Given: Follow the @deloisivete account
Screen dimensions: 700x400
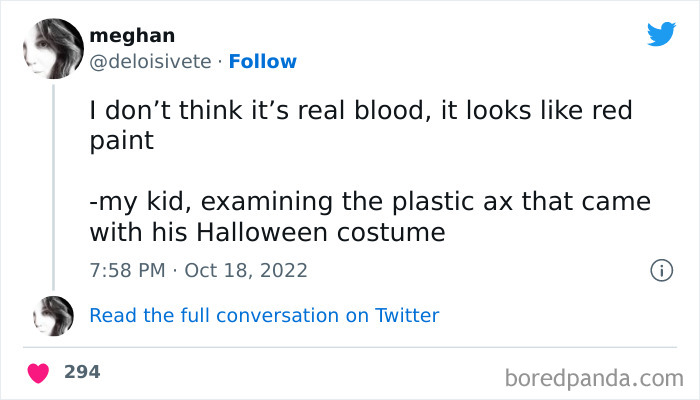Looking at the screenshot, I should click(x=263, y=62).
